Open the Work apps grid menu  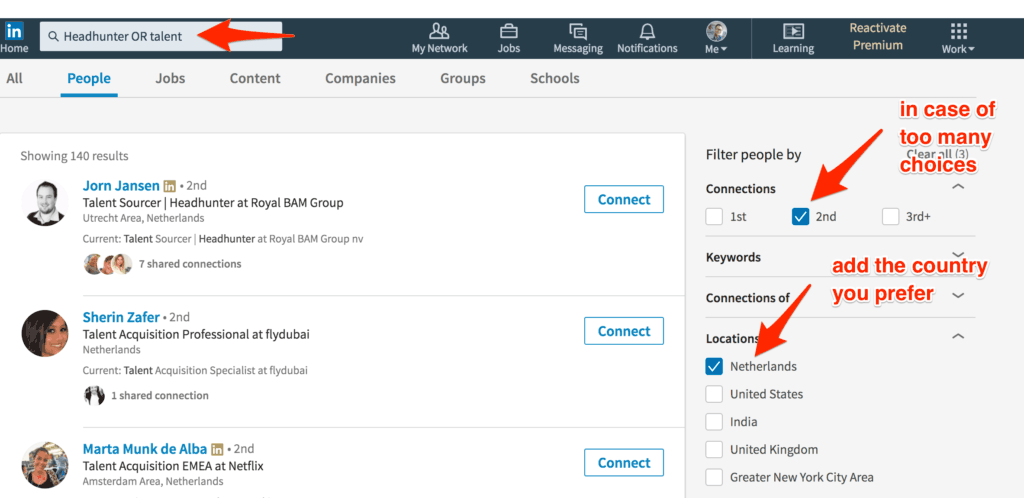point(958,31)
